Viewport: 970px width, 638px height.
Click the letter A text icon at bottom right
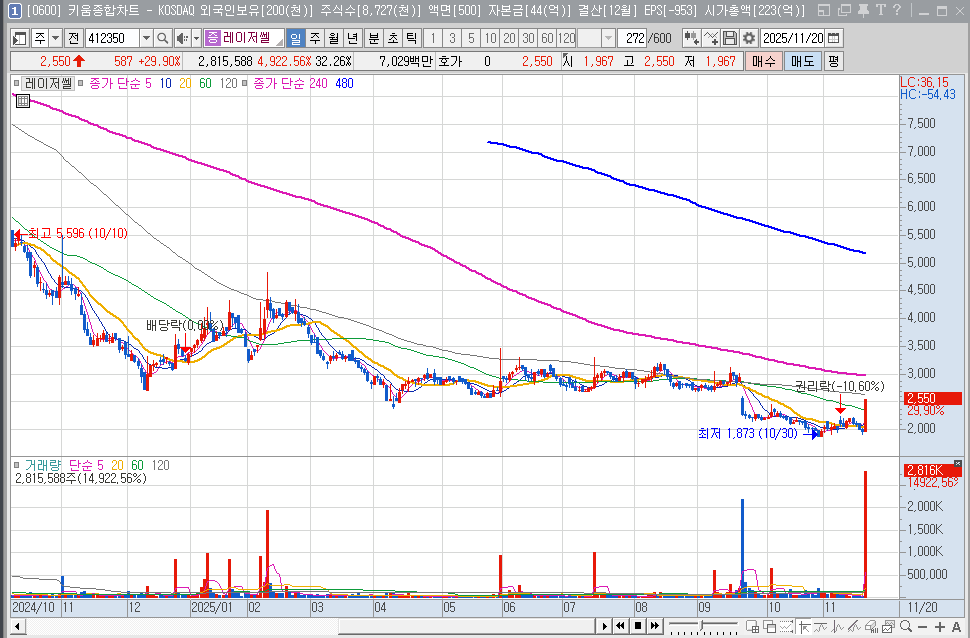pyautogui.click(x=956, y=627)
